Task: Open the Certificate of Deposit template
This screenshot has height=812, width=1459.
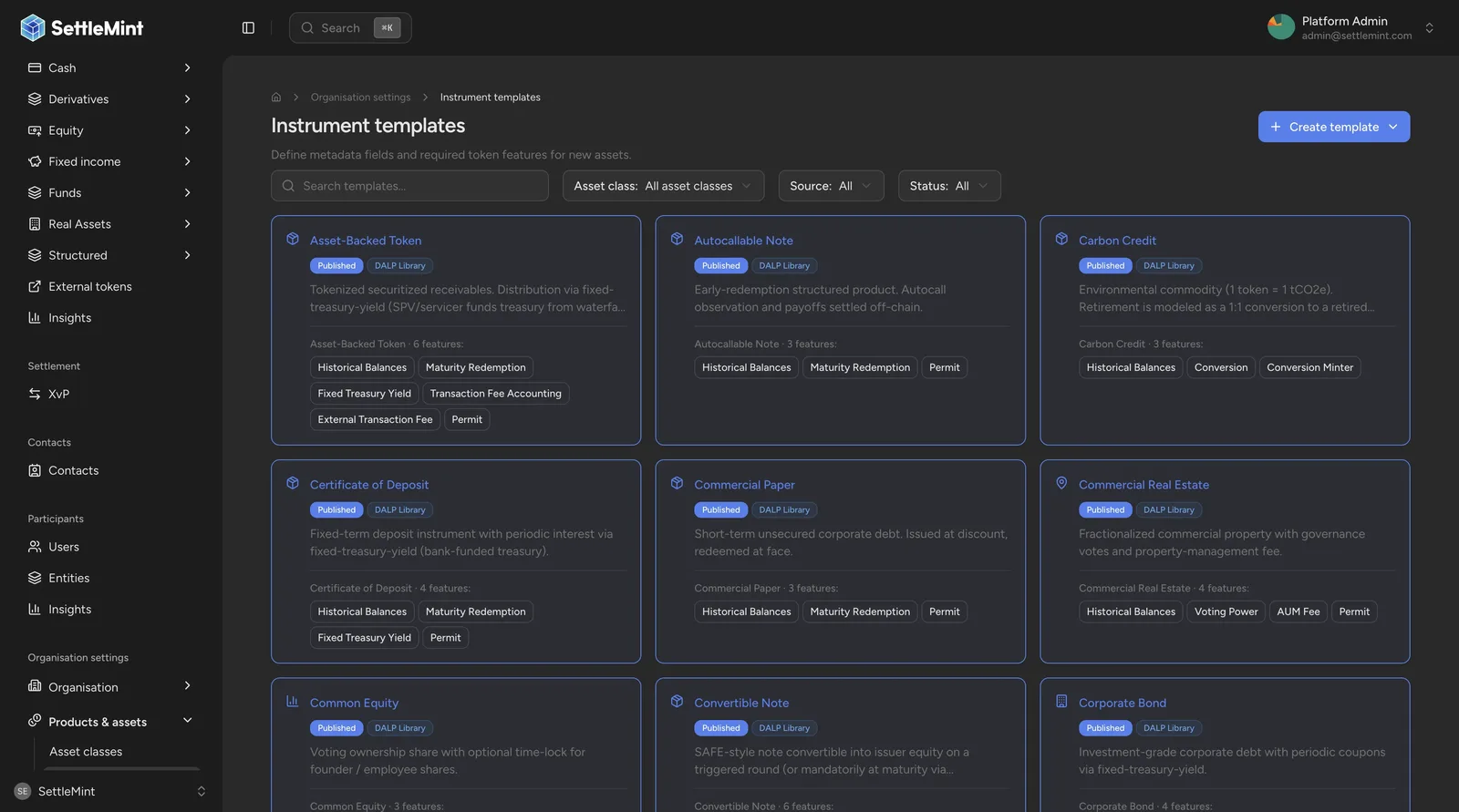Action: 369,485
